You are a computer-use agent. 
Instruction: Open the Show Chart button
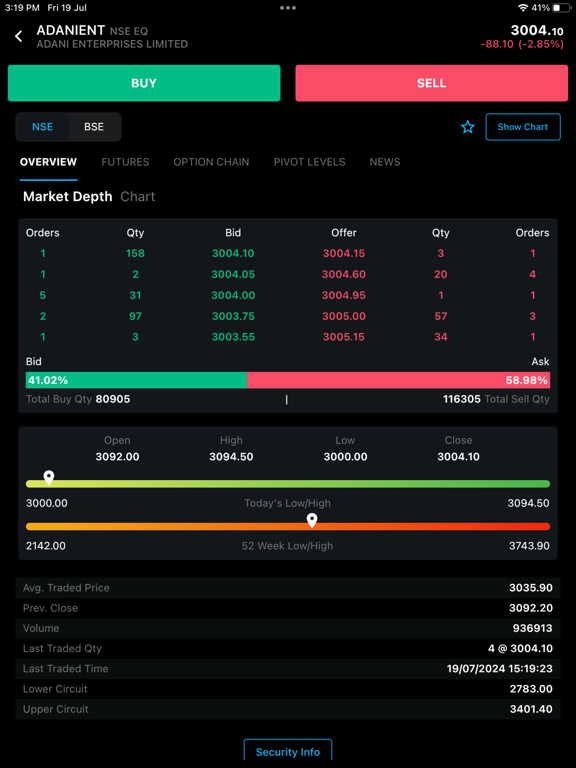(523, 127)
